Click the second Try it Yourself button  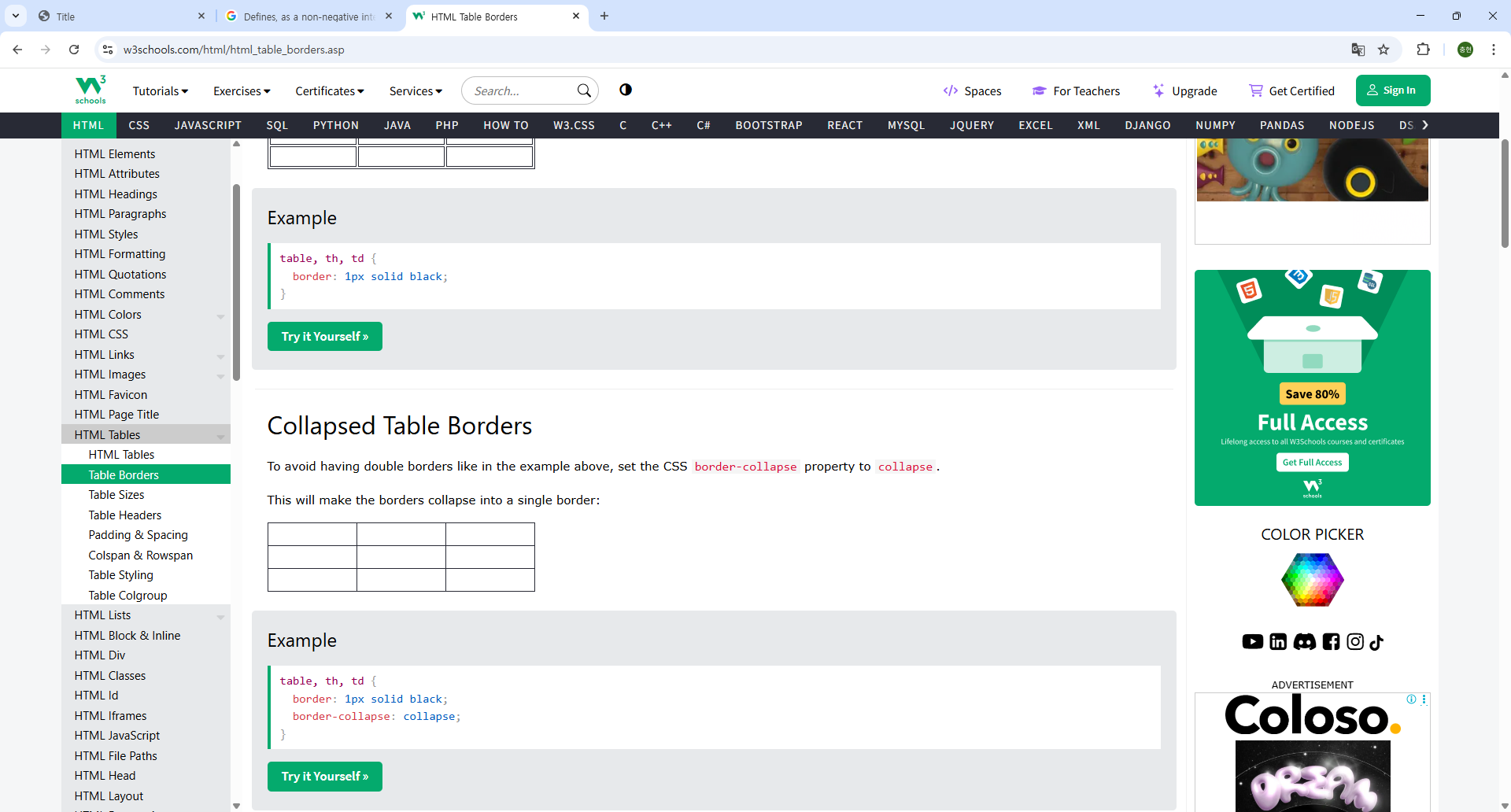325,776
